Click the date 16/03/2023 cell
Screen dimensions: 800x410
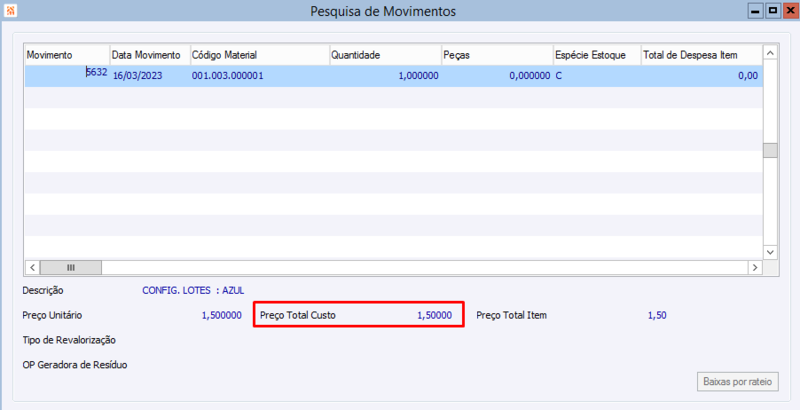point(137,75)
